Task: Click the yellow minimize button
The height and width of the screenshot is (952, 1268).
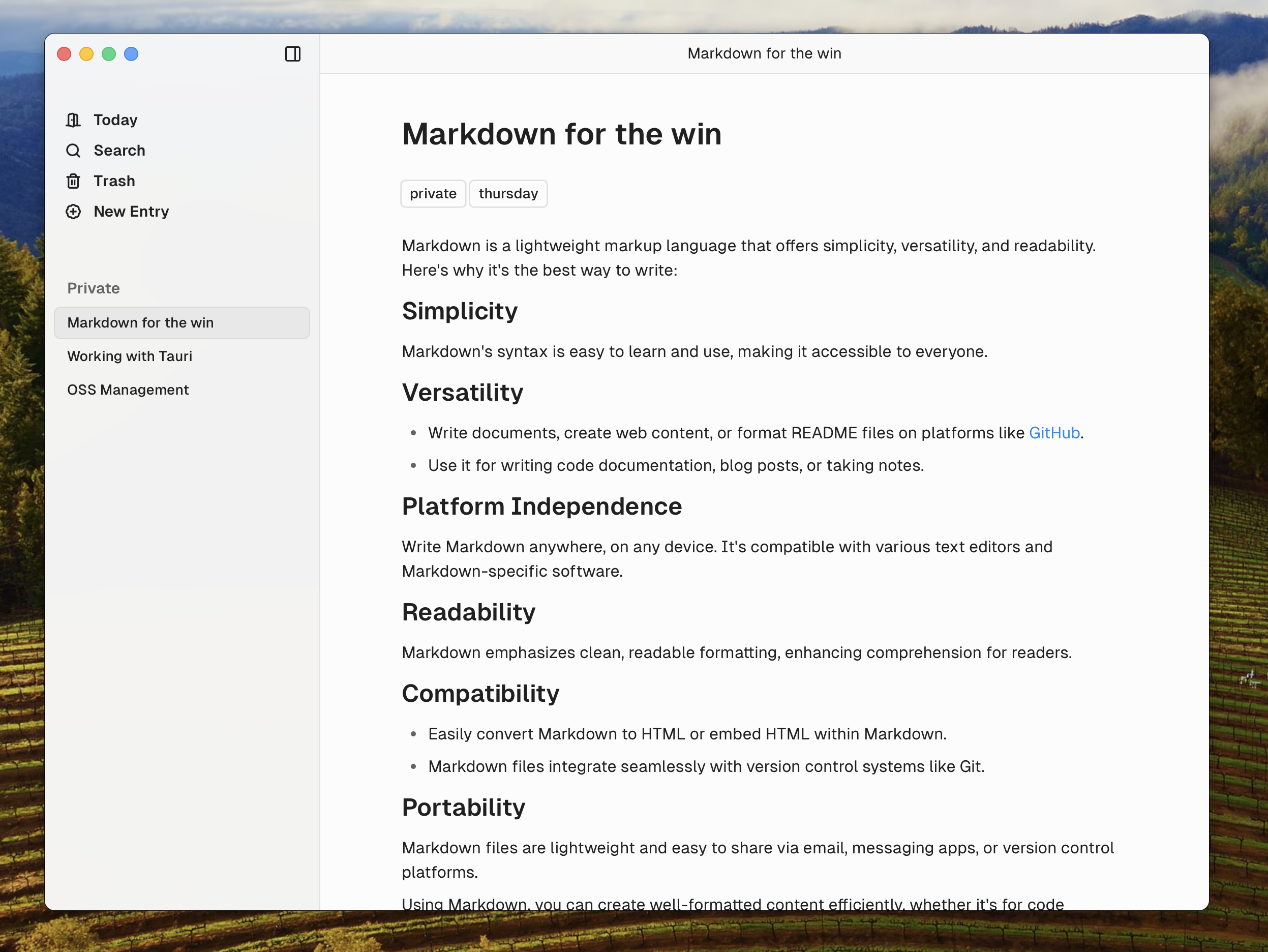Action: pyautogui.click(x=86, y=54)
